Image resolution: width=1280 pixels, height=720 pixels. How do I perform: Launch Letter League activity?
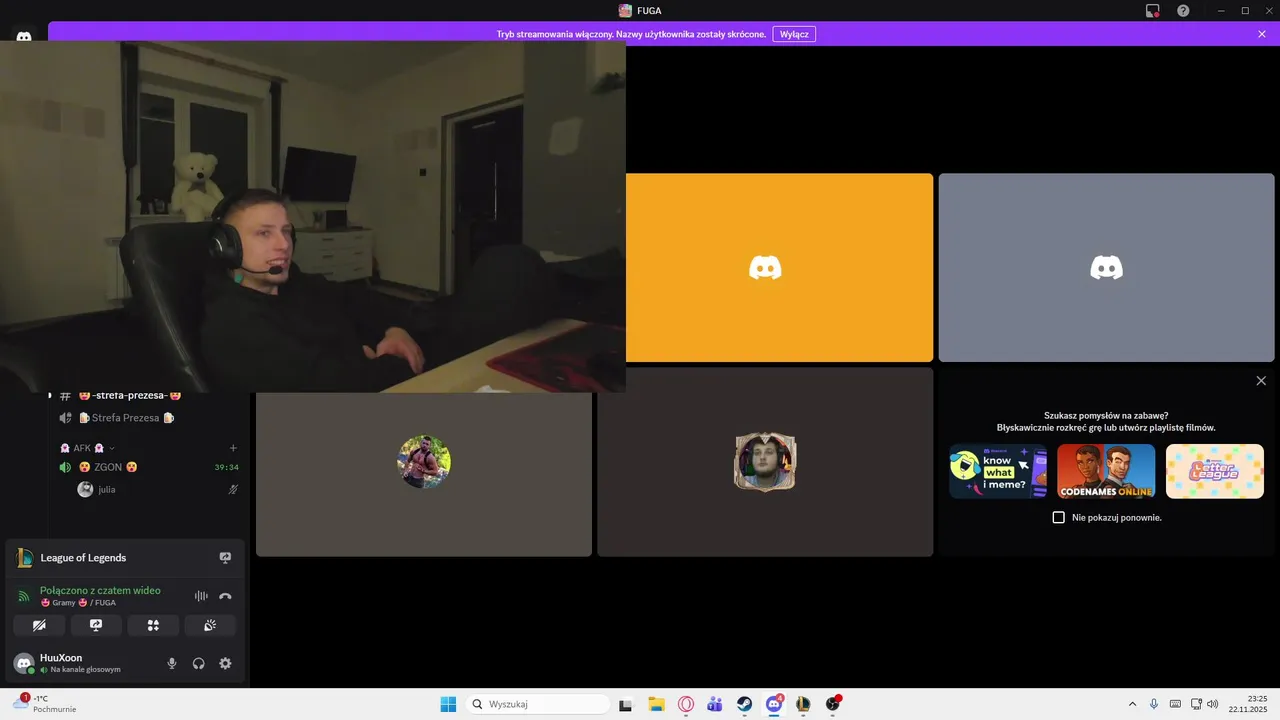pyautogui.click(x=1215, y=471)
